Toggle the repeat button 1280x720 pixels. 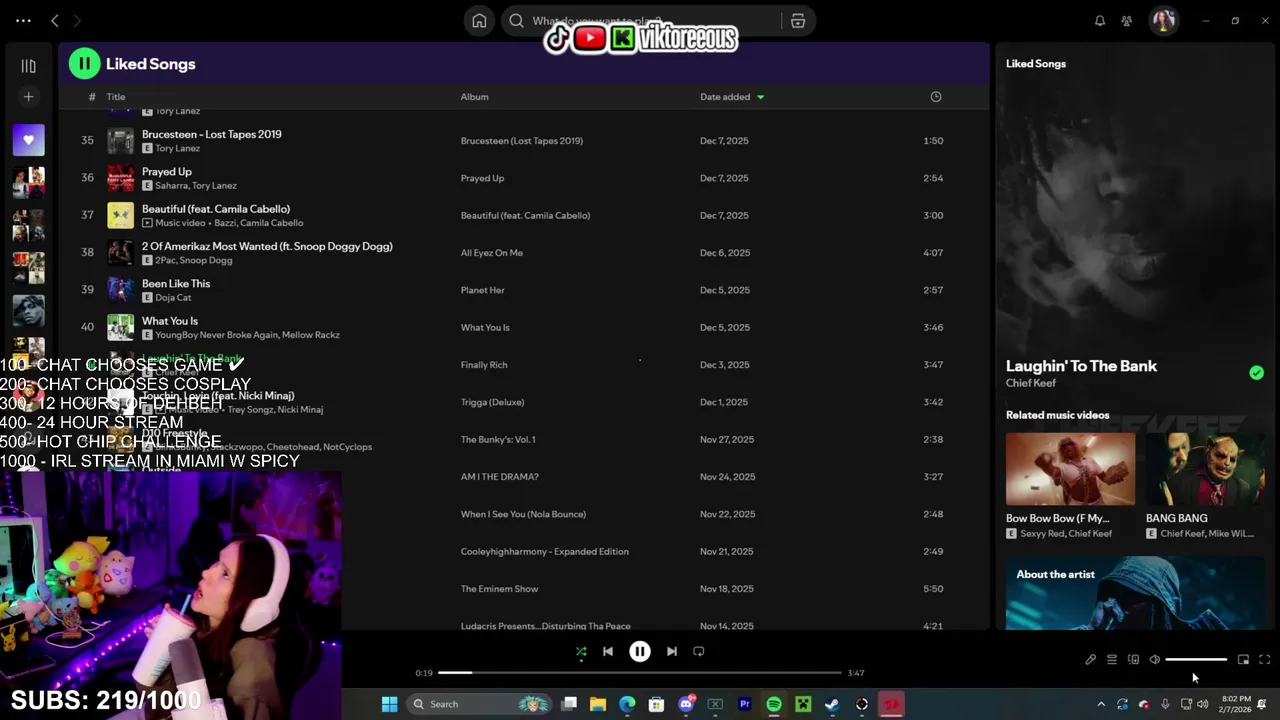pyautogui.click(x=699, y=651)
